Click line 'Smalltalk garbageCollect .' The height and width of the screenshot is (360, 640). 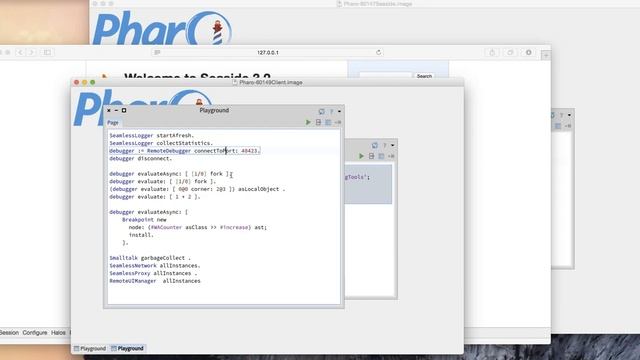point(150,258)
